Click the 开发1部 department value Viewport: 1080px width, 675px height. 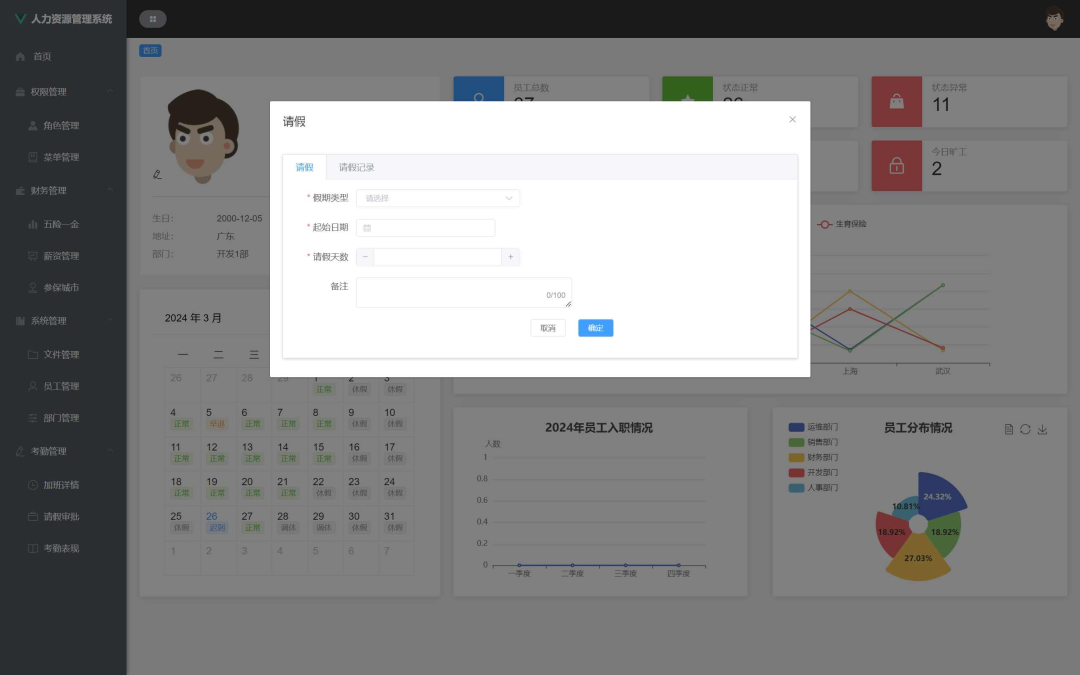click(232, 254)
